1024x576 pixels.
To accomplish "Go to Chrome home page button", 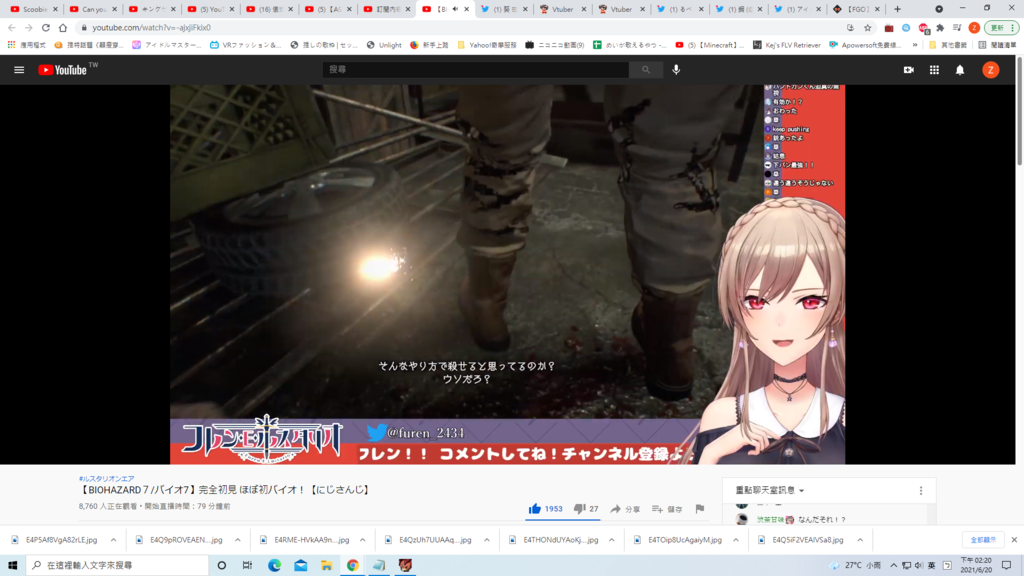I will (x=63, y=27).
